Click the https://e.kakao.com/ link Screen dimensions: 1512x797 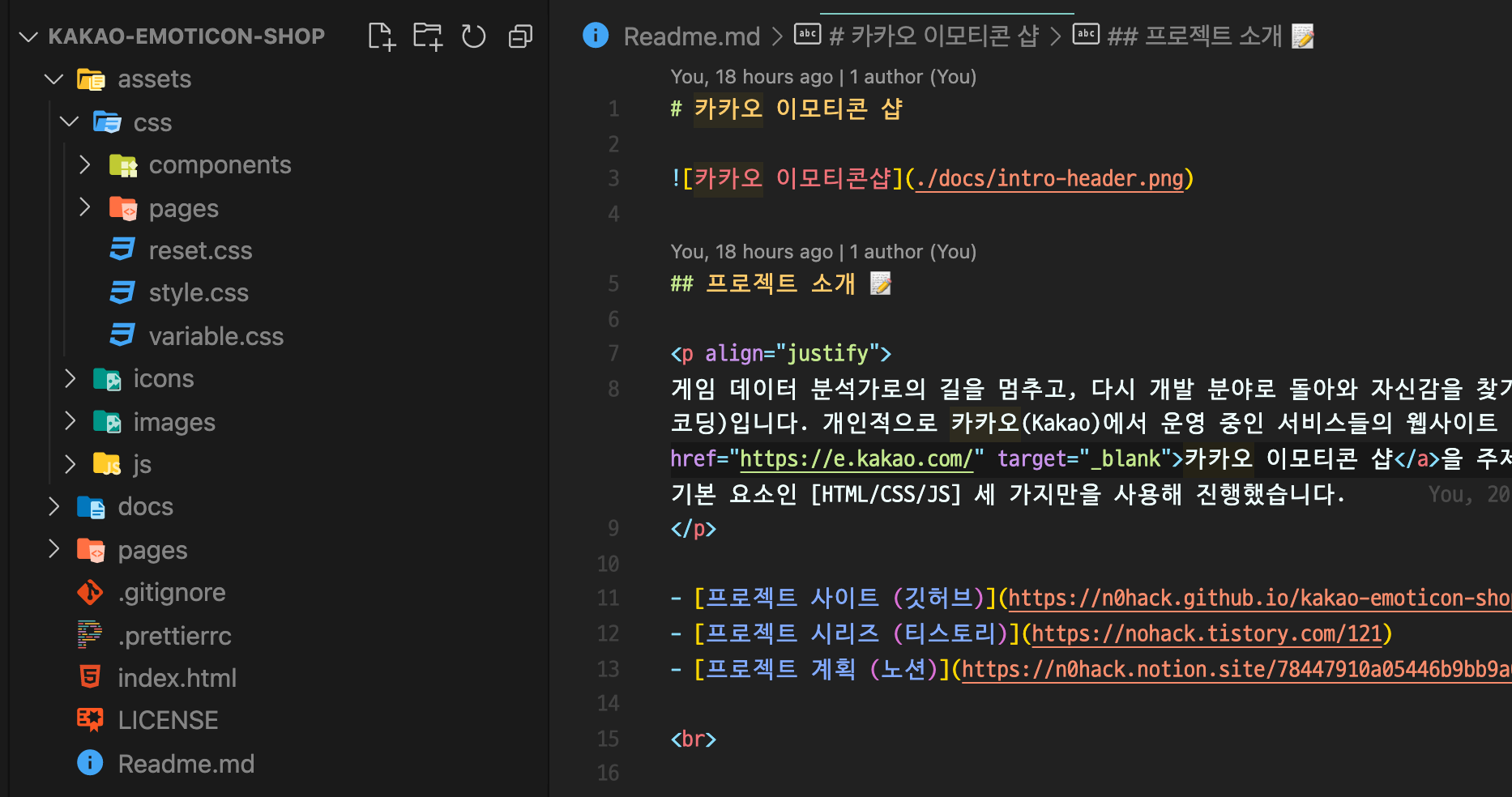pos(856,458)
